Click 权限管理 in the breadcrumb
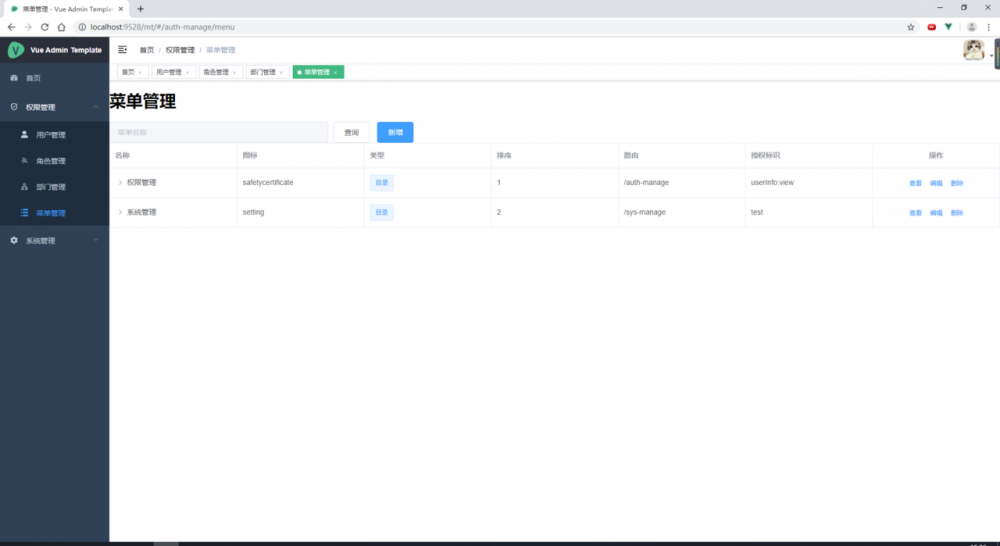The image size is (1000, 546). click(180, 50)
